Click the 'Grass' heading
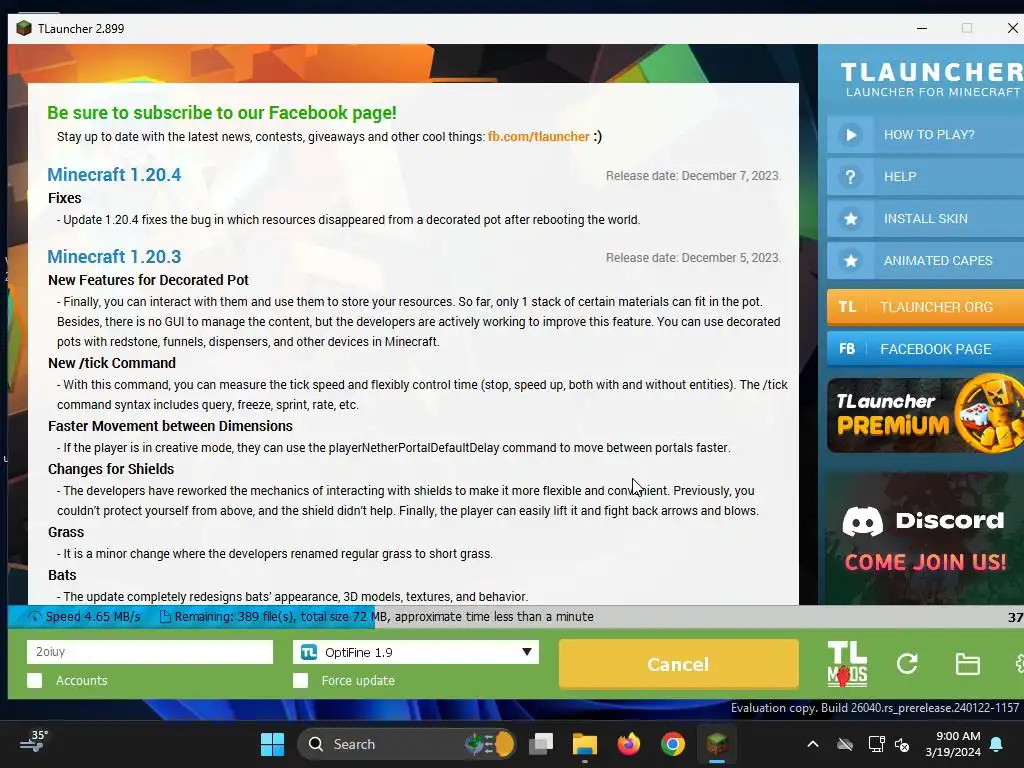Screen dimensions: 1024x768 (x=66, y=532)
